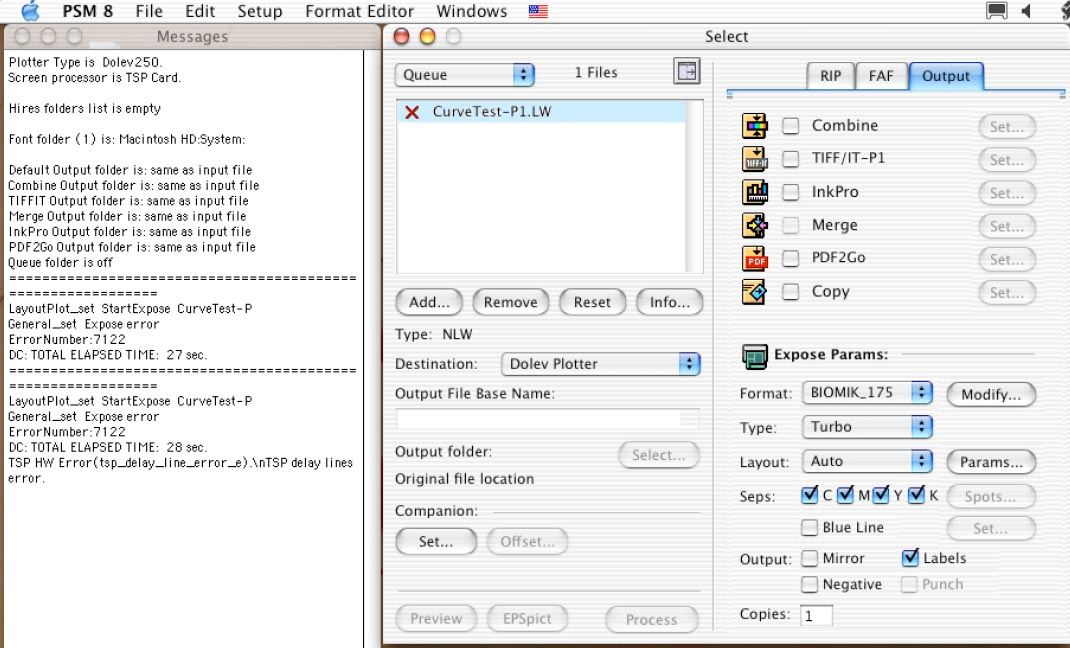
Task: Click the Messages window title bar
Action: (192, 36)
